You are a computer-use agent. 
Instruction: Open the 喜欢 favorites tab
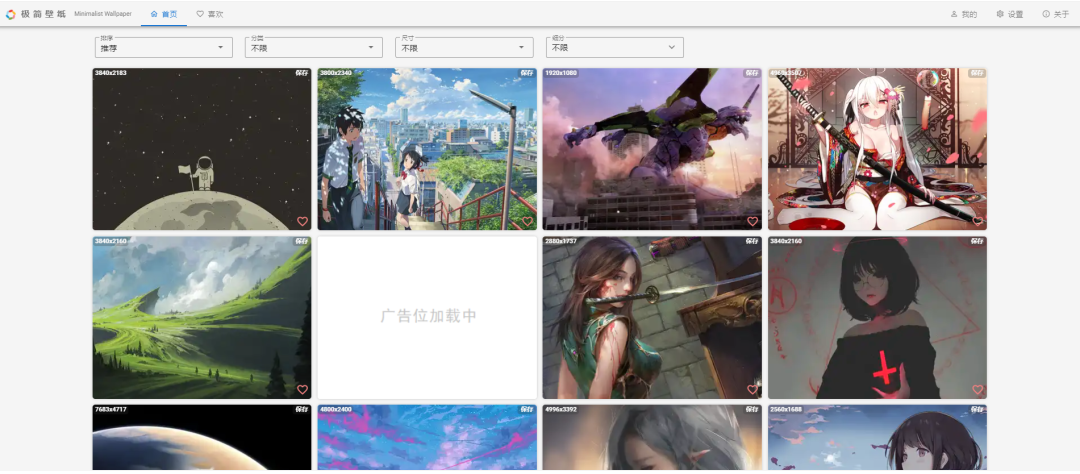coord(210,14)
